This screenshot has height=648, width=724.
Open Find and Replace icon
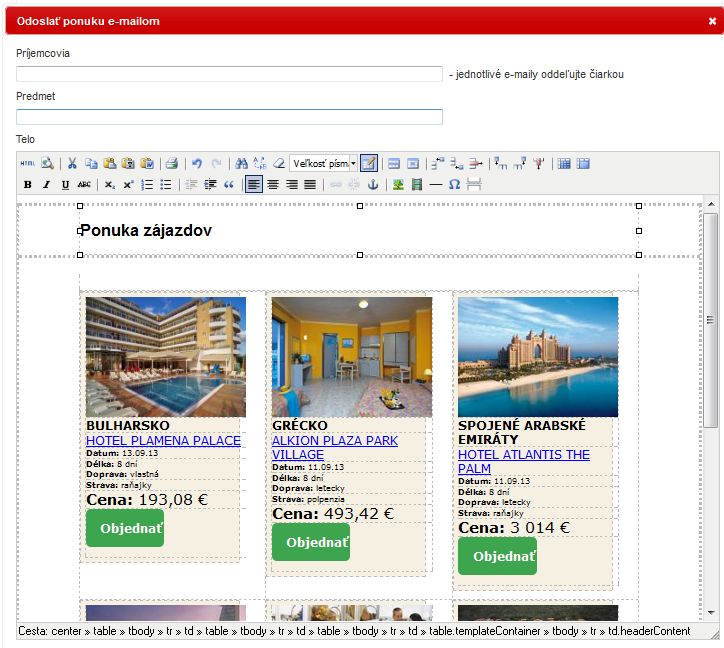click(x=260, y=164)
